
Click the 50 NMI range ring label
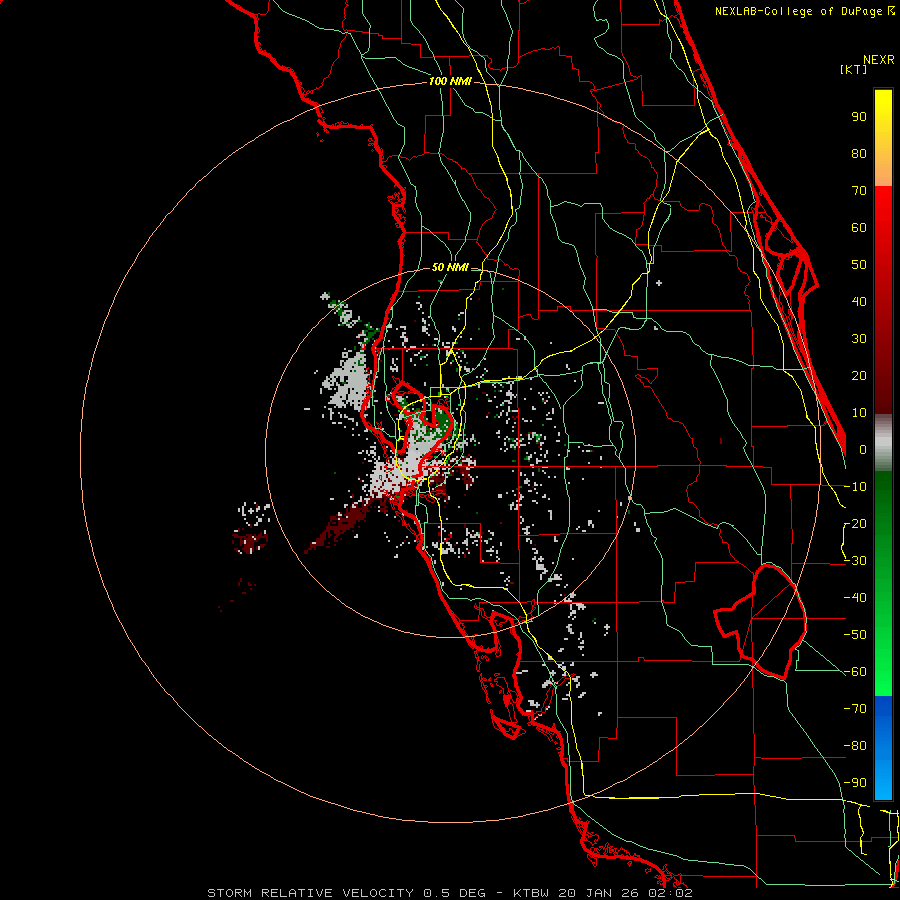point(450,267)
